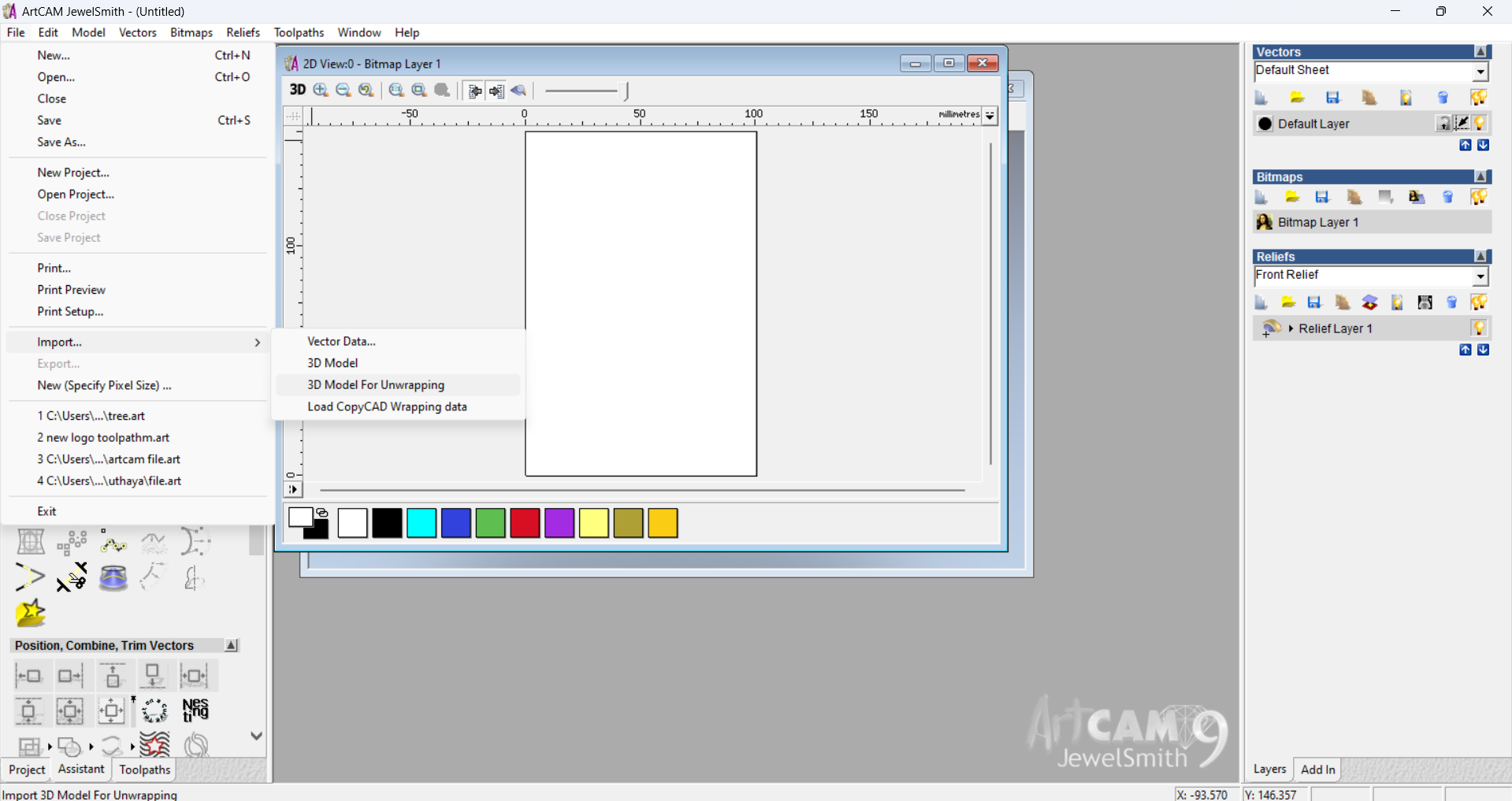Toggle Relief Layer 1 visibility bulb
The width and height of the screenshot is (1512, 801).
[1479, 328]
